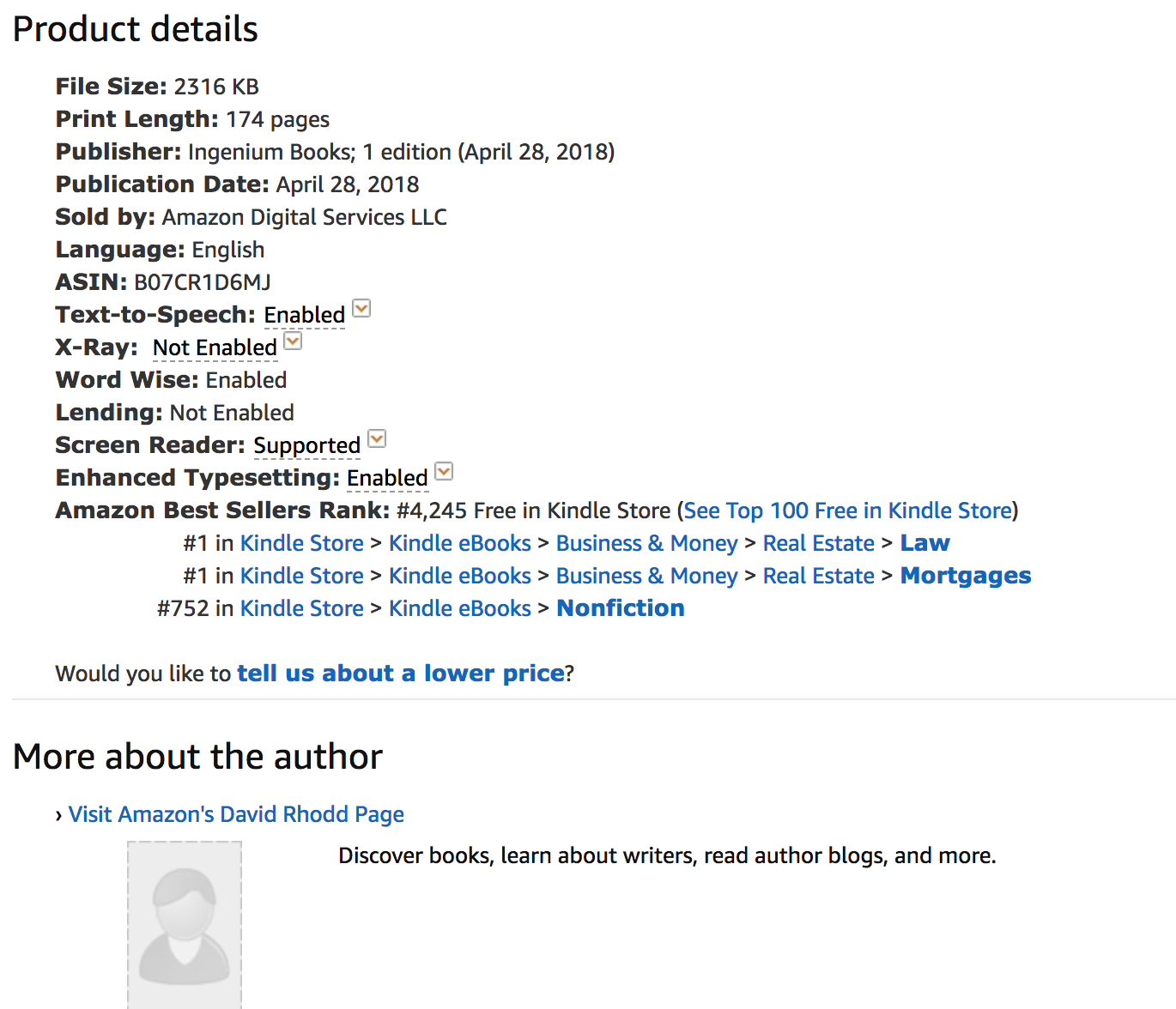Viewport: 1176px width, 1009px height.
Task: Open the Kindle eBooks link in Nonfiction ranking row
Action: click(x=459, y=607)
